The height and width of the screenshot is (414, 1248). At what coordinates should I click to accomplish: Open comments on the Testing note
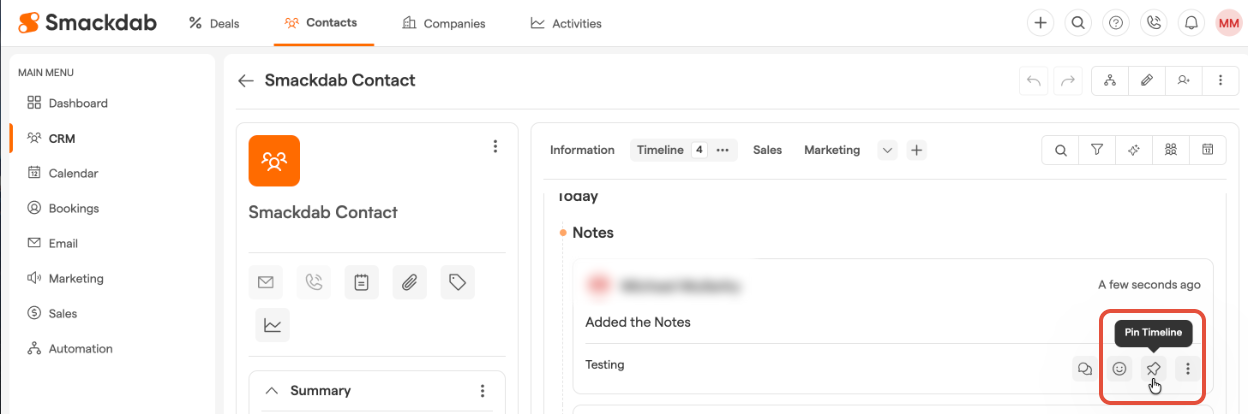pyautogui.click(x=1084, y=369)
